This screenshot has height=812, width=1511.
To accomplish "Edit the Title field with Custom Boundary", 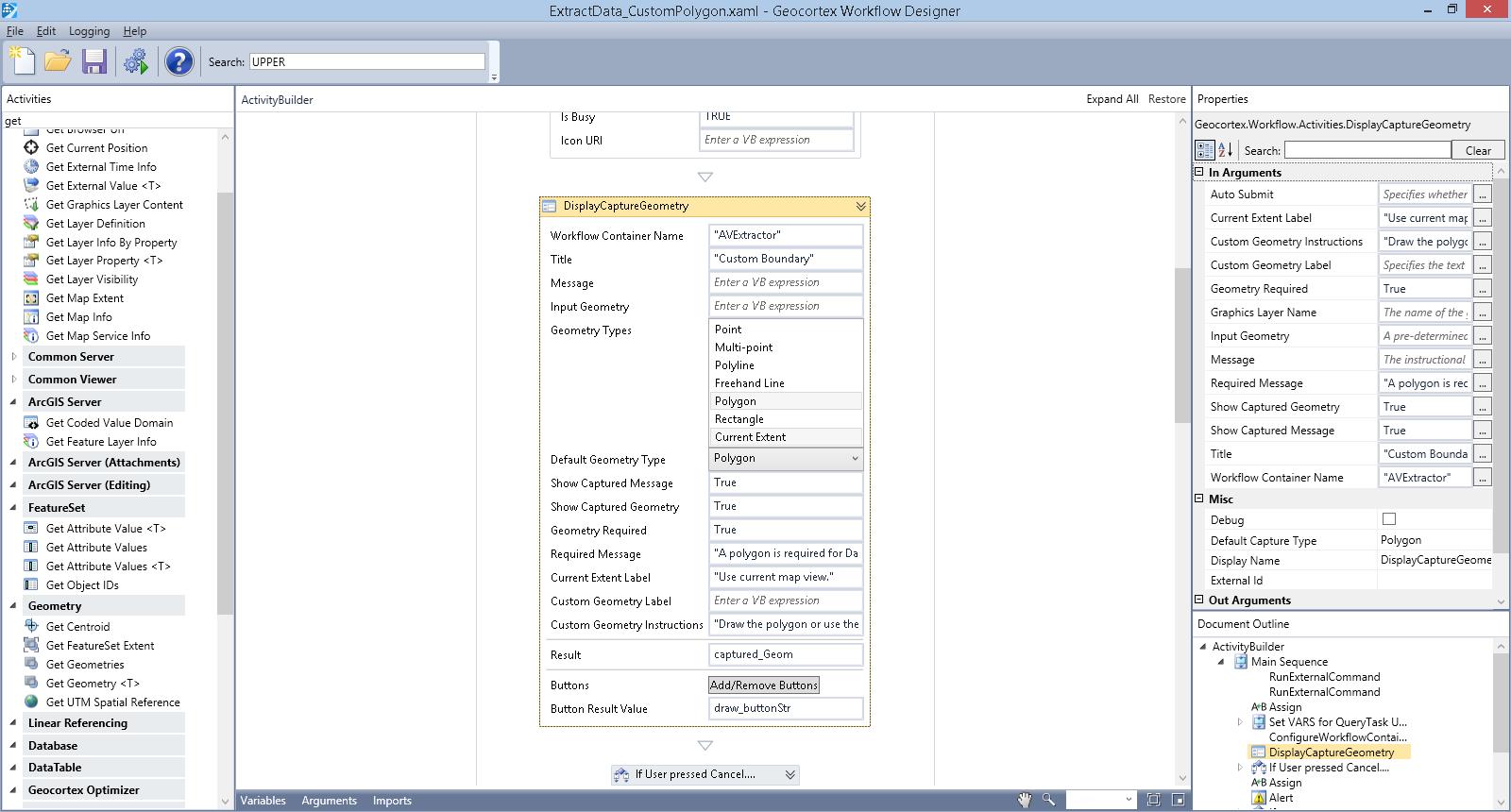I will pos(786,259).
